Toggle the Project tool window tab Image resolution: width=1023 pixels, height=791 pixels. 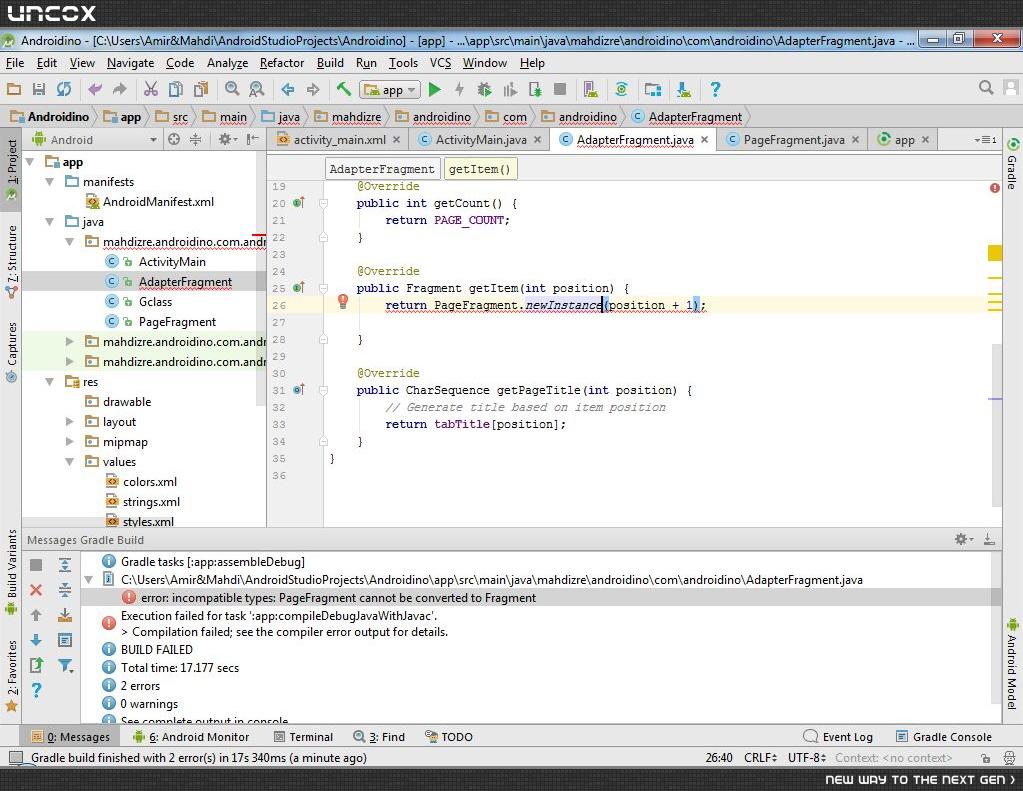[11, 168]
